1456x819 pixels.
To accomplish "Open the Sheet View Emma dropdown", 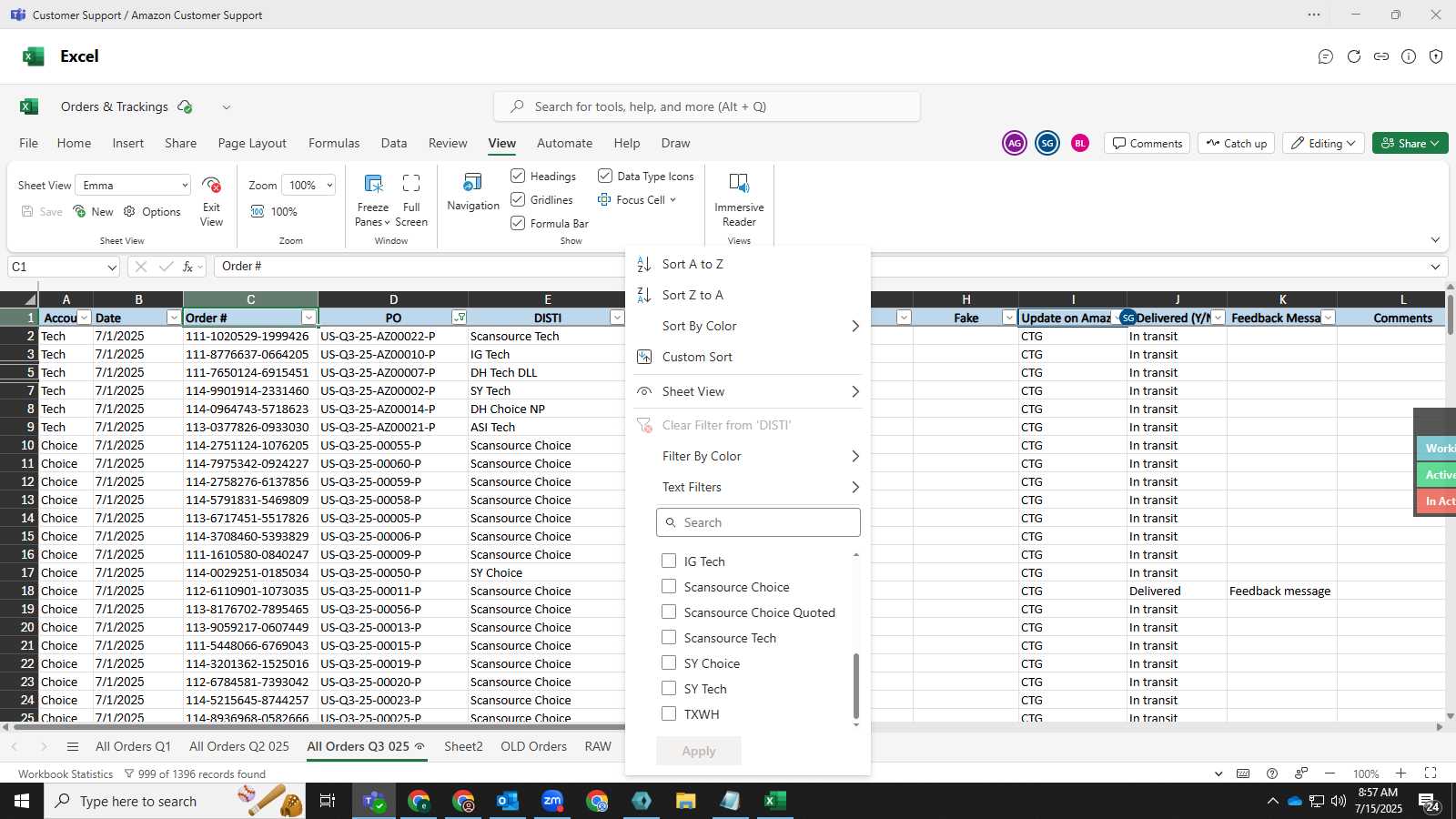I will coord(133,185).
